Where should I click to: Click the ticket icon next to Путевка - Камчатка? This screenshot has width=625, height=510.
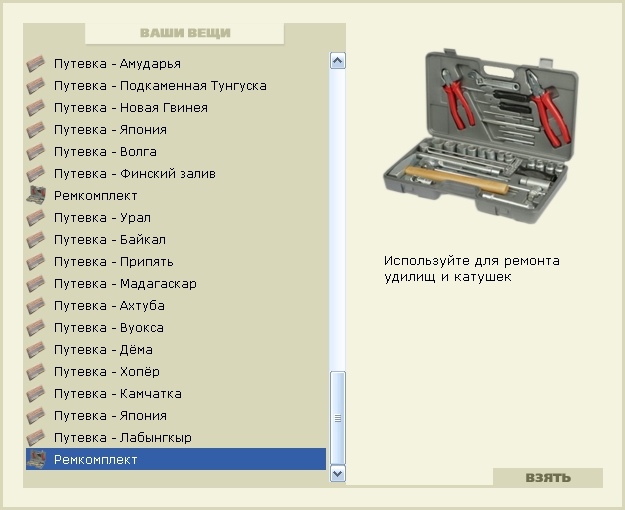pyautogui.click(x=36, y=394)
